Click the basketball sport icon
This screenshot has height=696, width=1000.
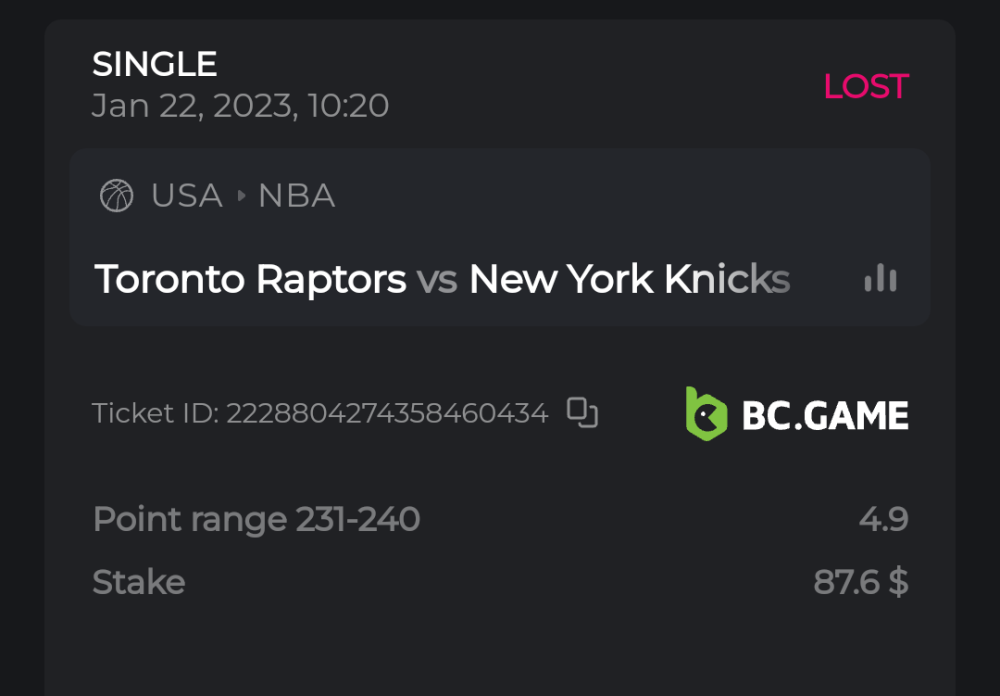click(x=117, y=196)
